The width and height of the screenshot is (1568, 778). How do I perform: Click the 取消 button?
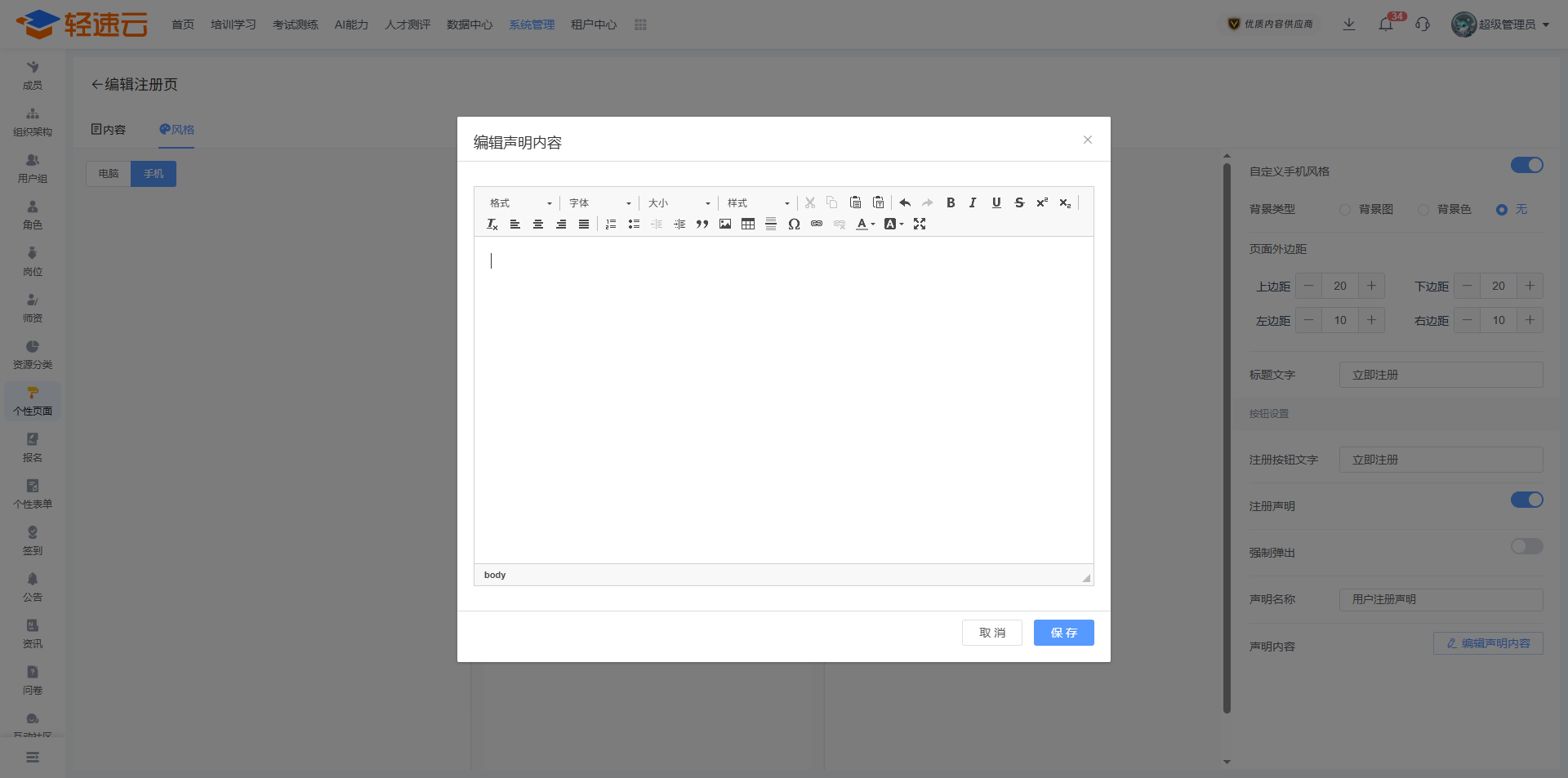pos(991,633)
